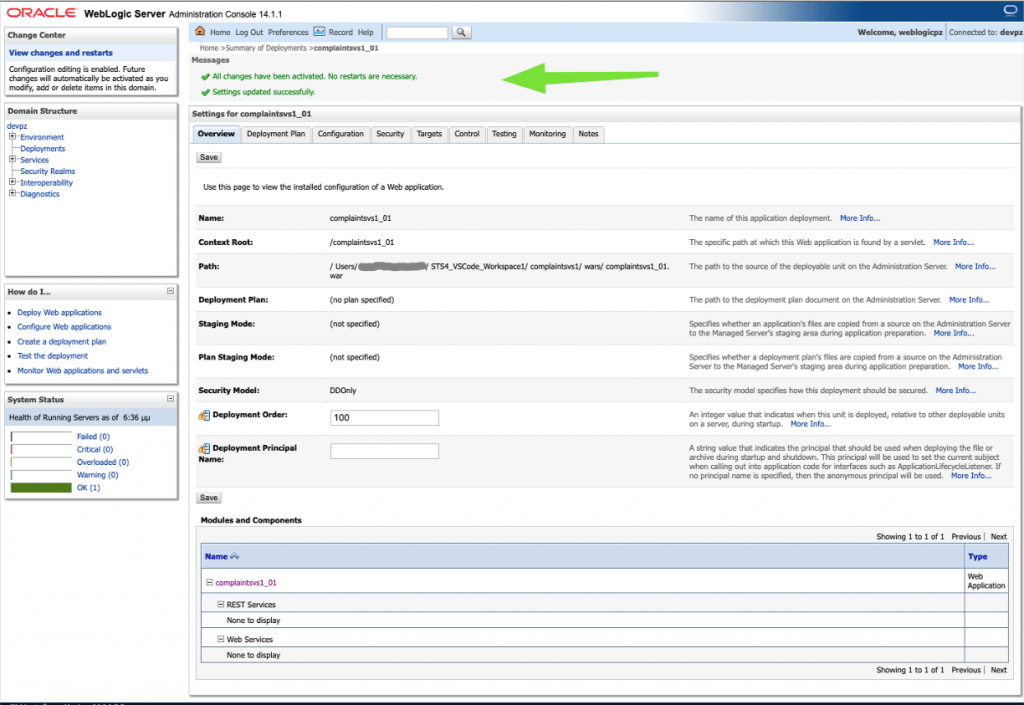Image resolution: width=1024 pixels, height=705 pixels.
Task: Collapse the Web Services row
Action: (221, 639)
